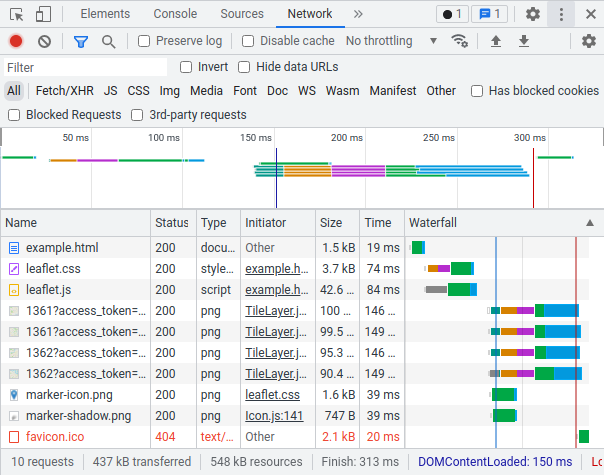604x475 pixels.
Task: Filter requests by Font
Action: (x=245, y=91)
